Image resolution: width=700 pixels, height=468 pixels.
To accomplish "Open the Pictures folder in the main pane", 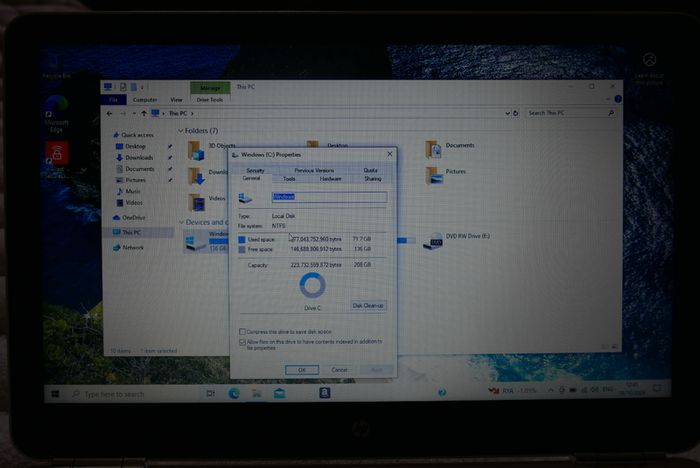I will [x=446, y=176].
